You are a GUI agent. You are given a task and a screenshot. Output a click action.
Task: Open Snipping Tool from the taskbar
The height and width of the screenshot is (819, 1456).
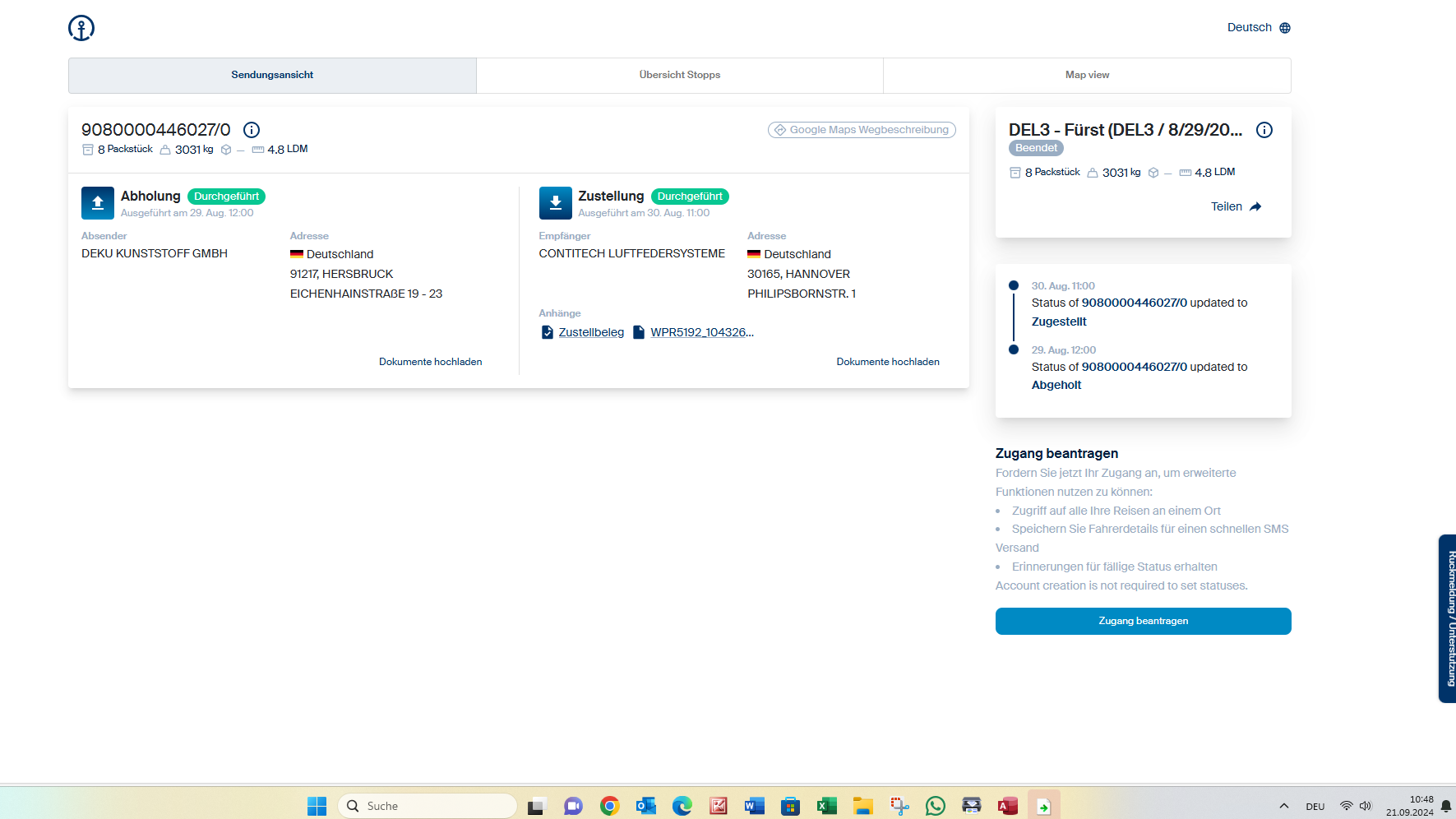pyautogui.click(x=899, y=806)
